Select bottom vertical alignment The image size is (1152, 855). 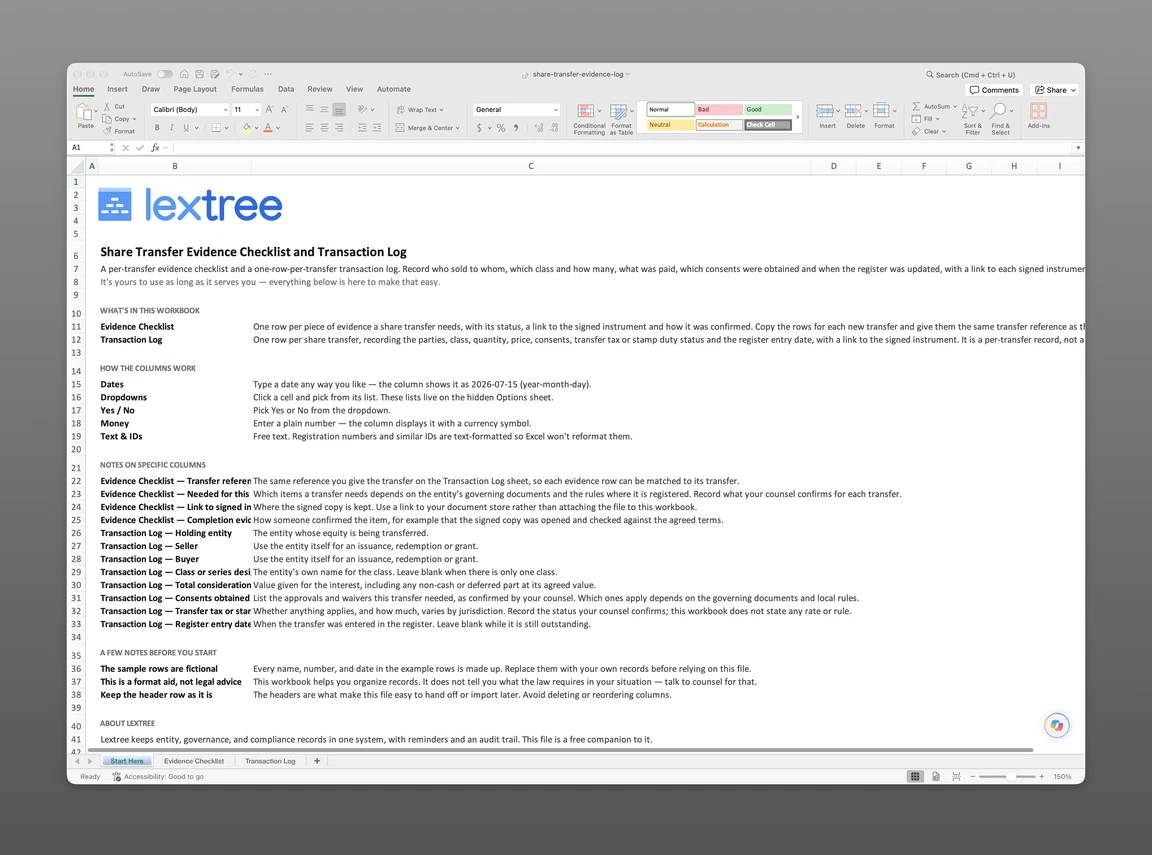(x=339, y=109)
